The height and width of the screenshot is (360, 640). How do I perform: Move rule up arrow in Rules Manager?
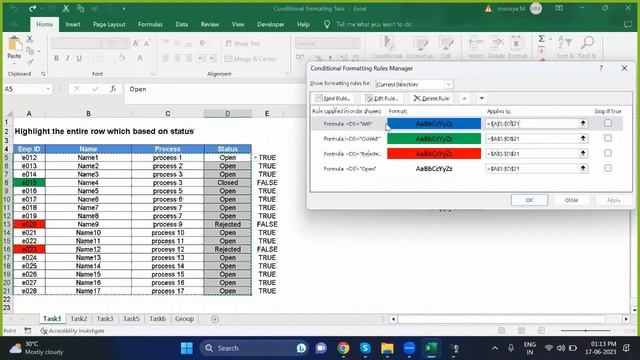[464, 98]
